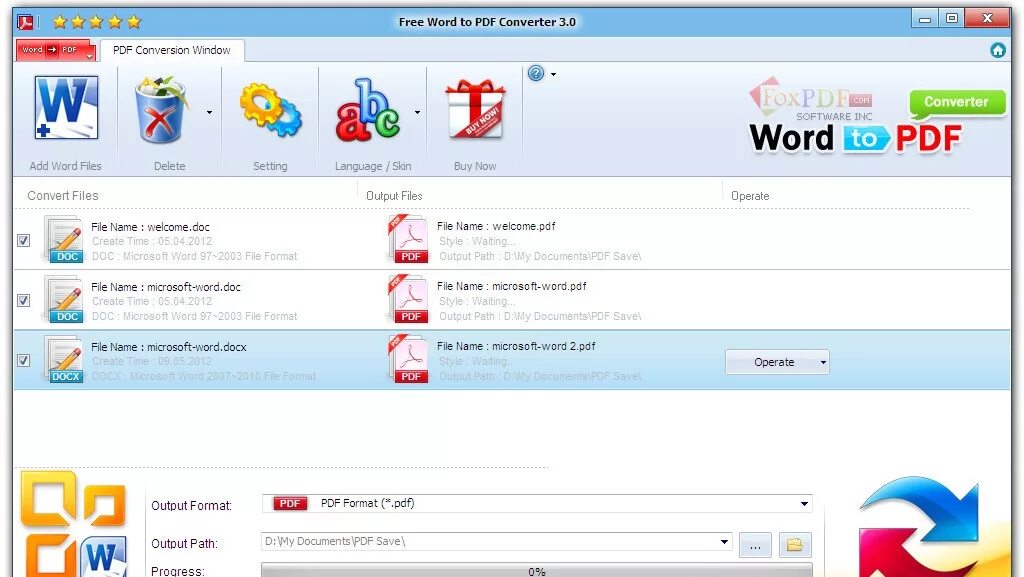Select the PDF Conversion Window tab
This screenshot has width=1024, height=577.
(x=172, y=50)
